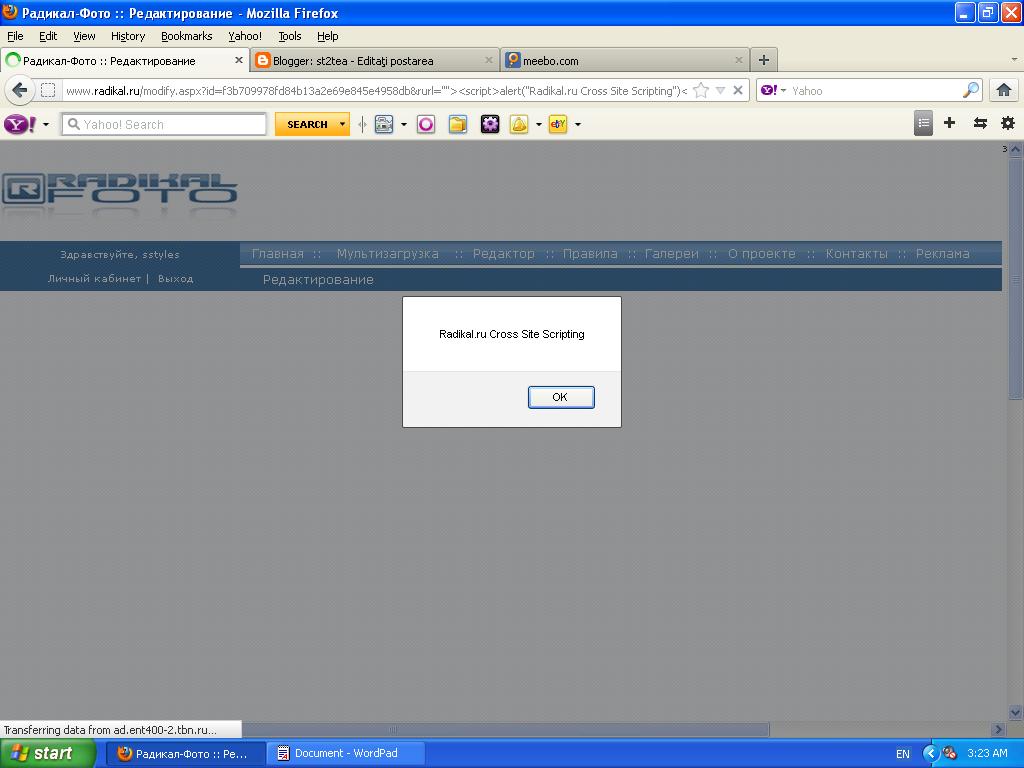Open the File menu
The width and height of the screenshot is (1024, 768).
(x=15, y=36)
